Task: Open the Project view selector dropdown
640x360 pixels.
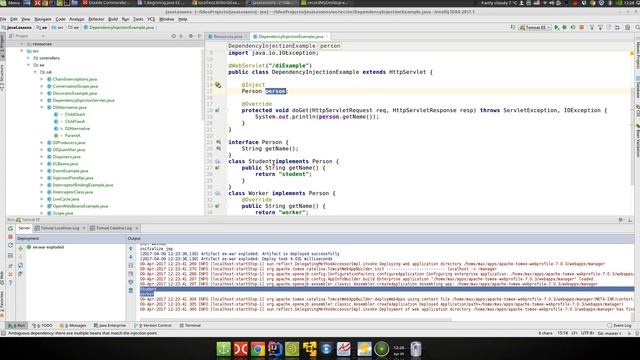Action: tap(27, 36)
